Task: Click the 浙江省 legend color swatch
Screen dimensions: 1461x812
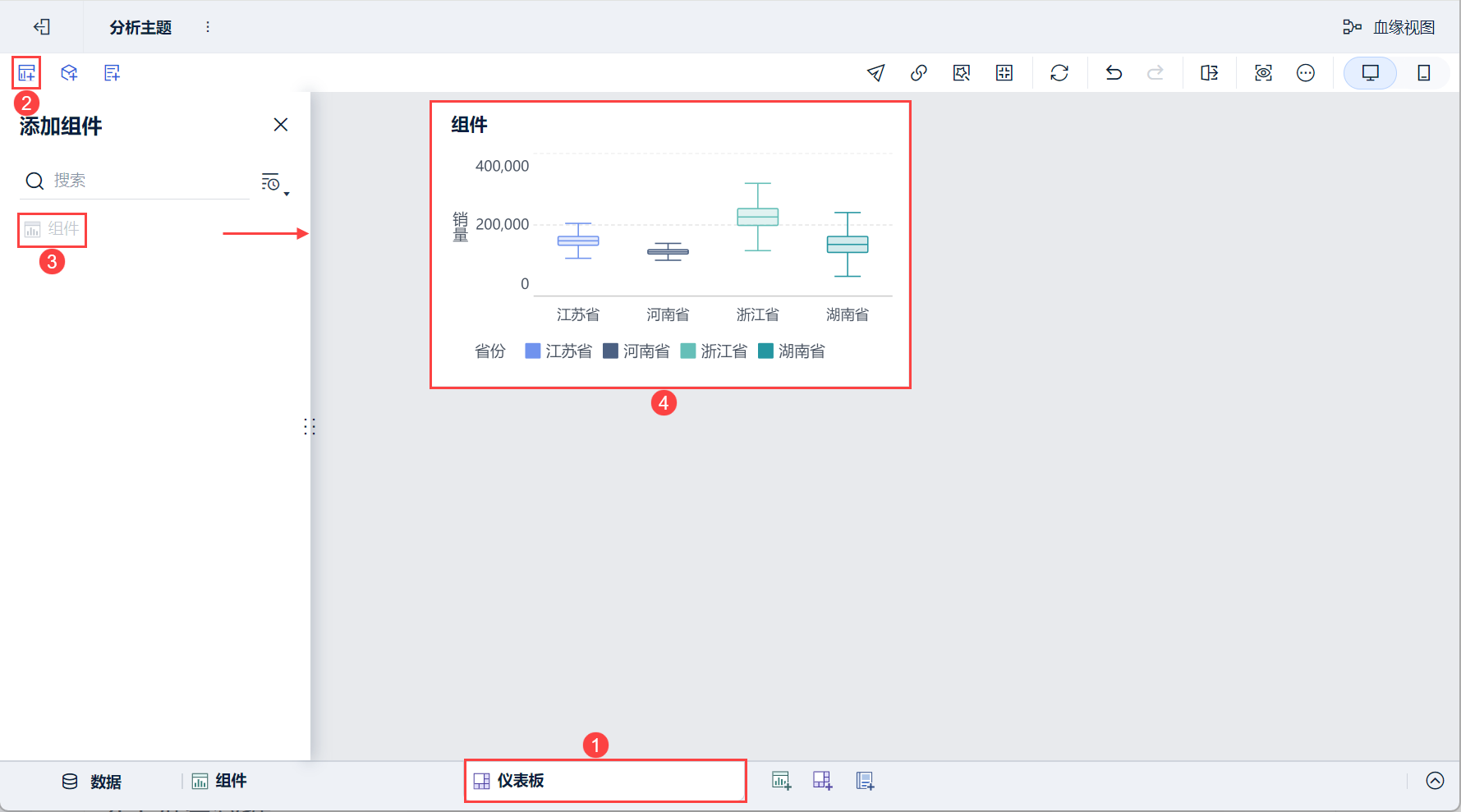Action: [688, 351]
